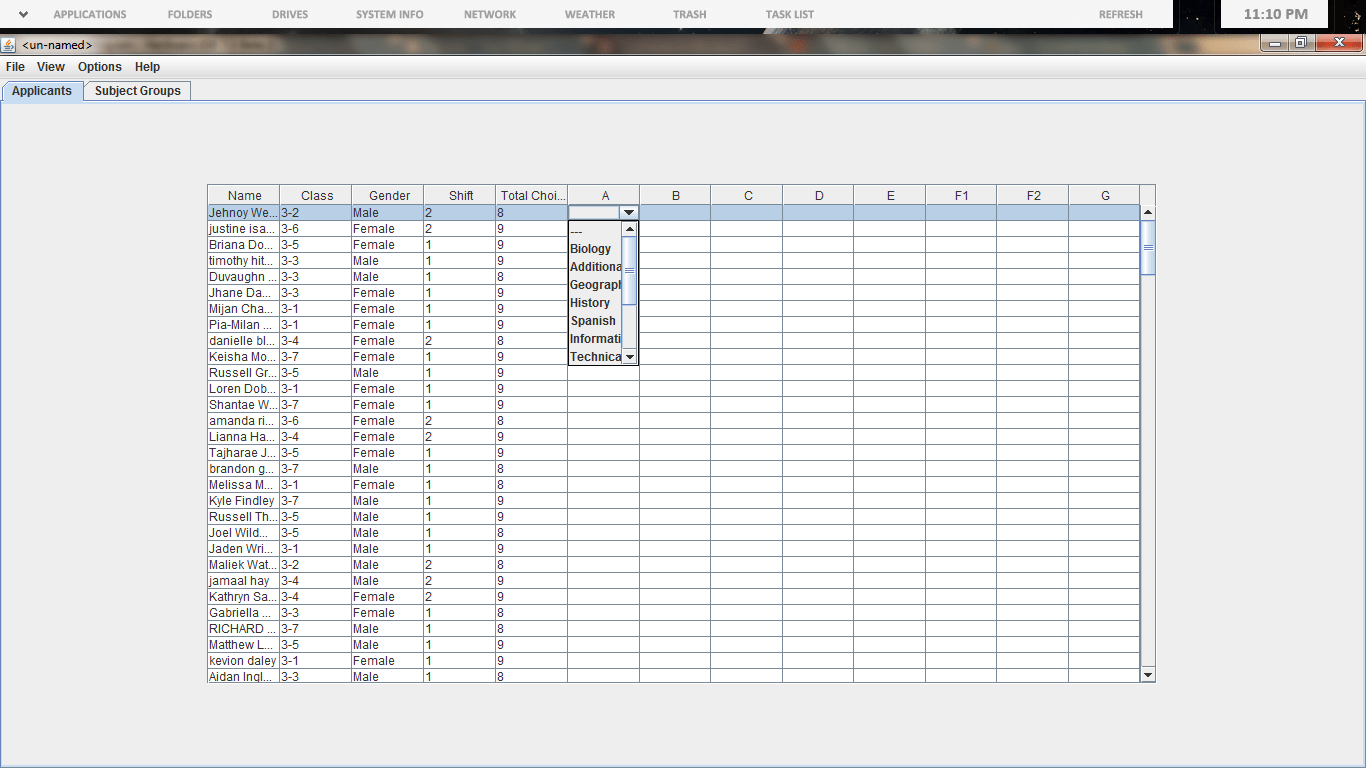
Task: Select the RICHARD name cell
Action: 244,629
